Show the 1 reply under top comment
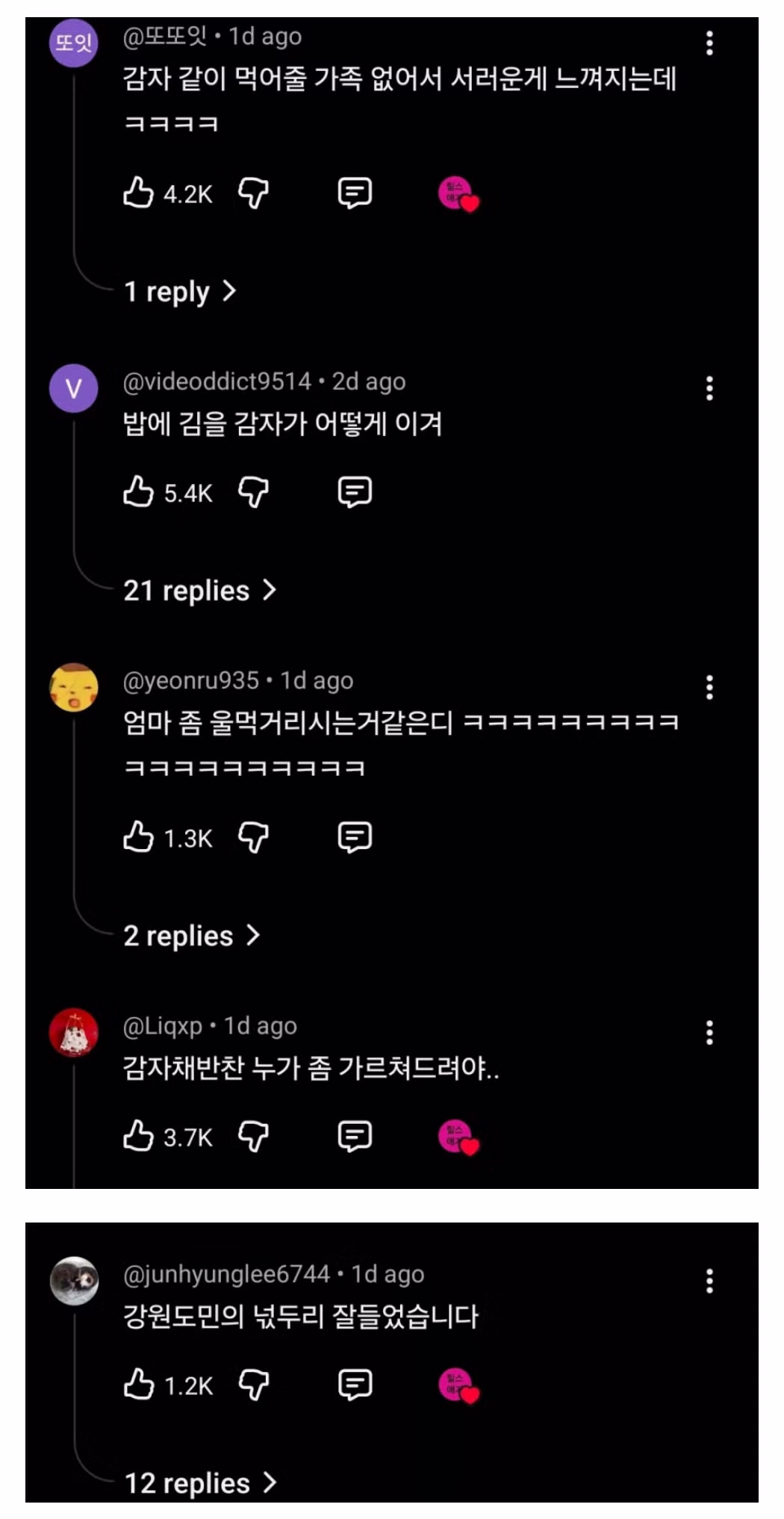The image size is (784, 1519). coord(179,291)
